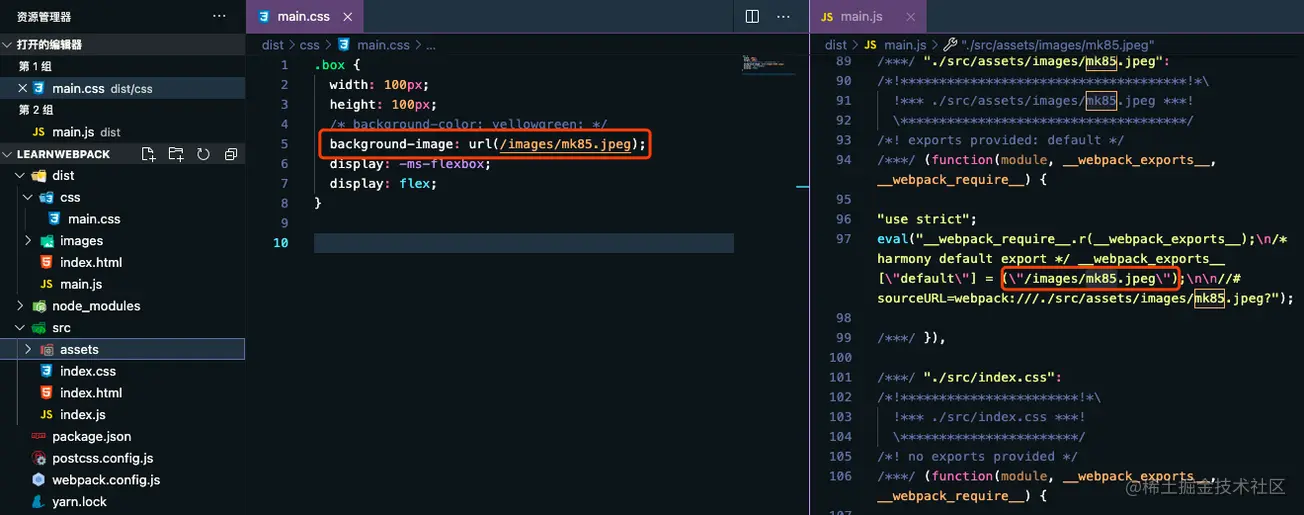1304x515 pixels.
Task: Open the main.css editor group more actions
Action: click(783, 17)
